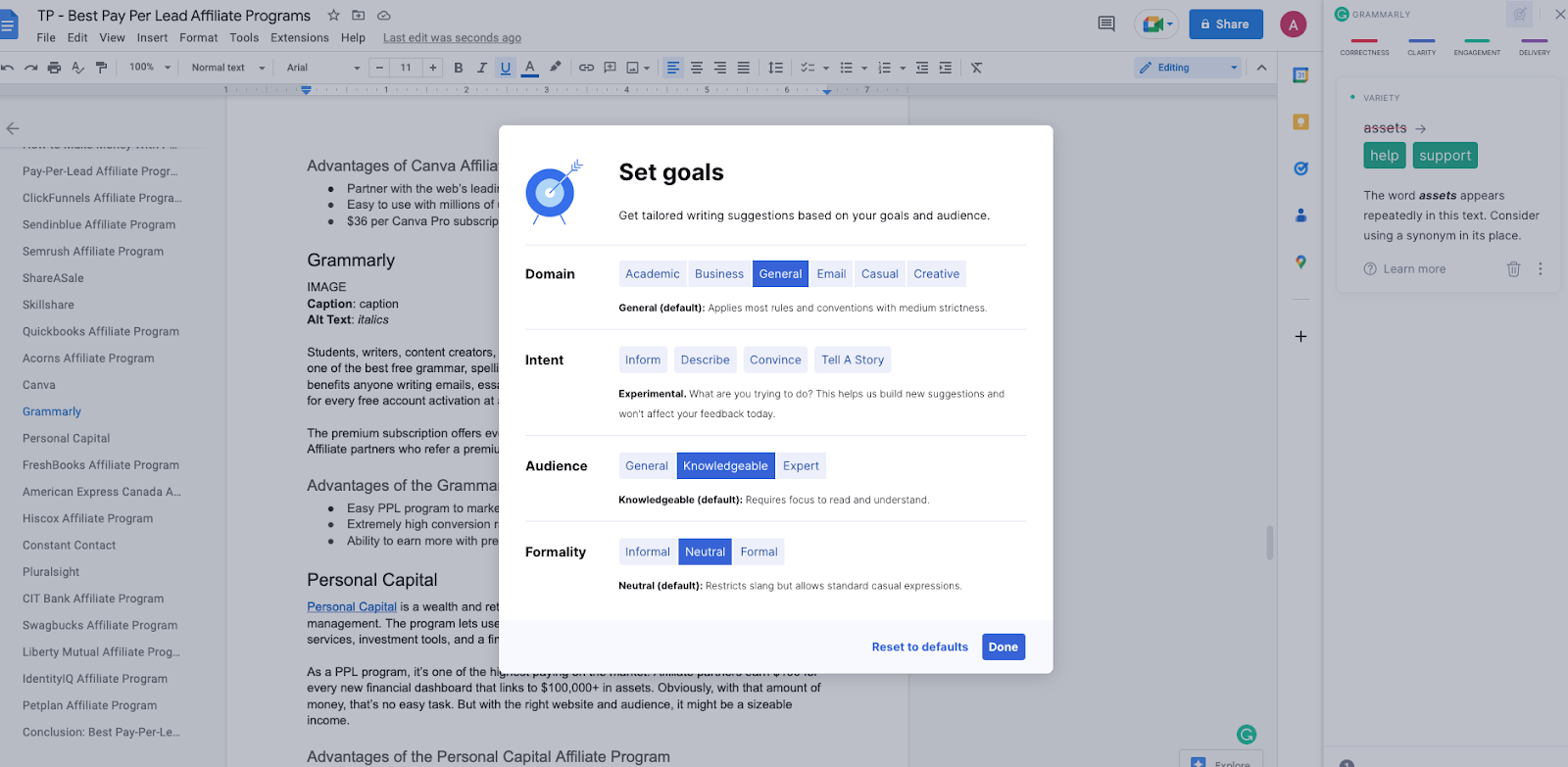
Task: Open the Arial font dropdown
Action: tap(323, 68)
